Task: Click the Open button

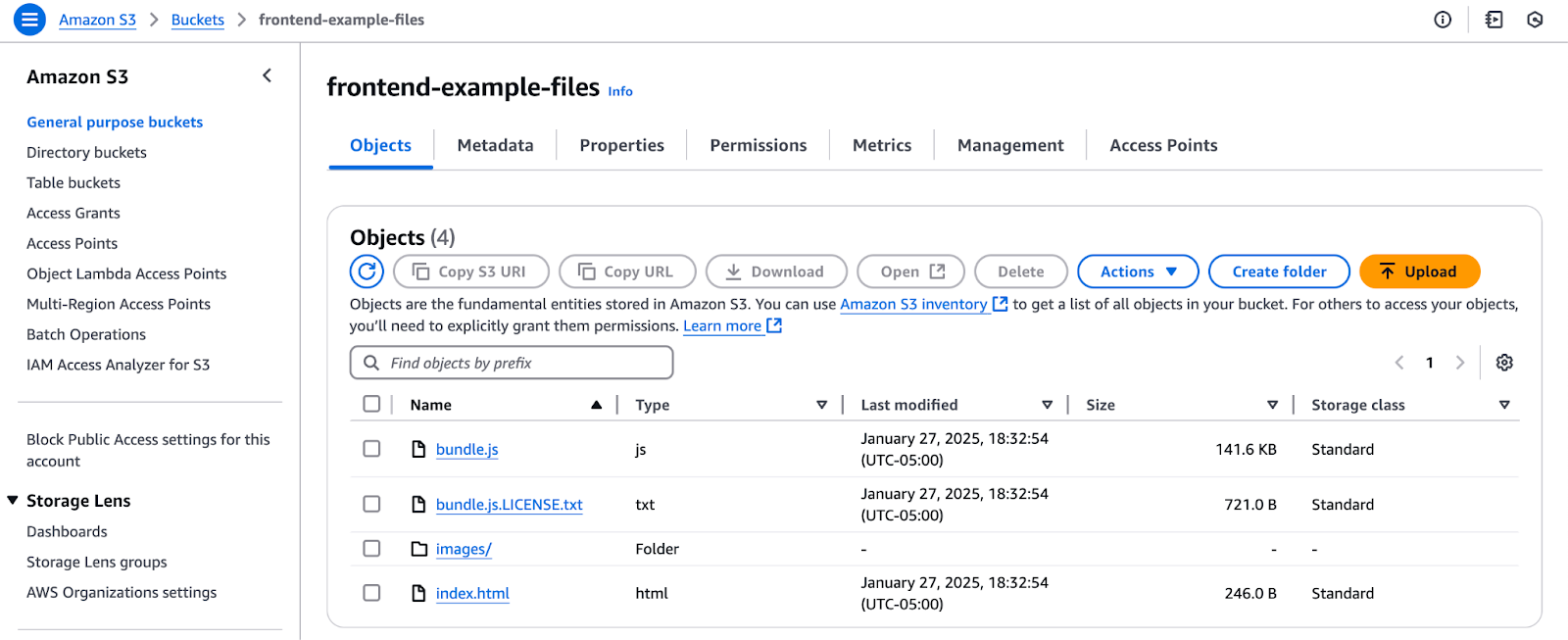Action: [910, 271]
